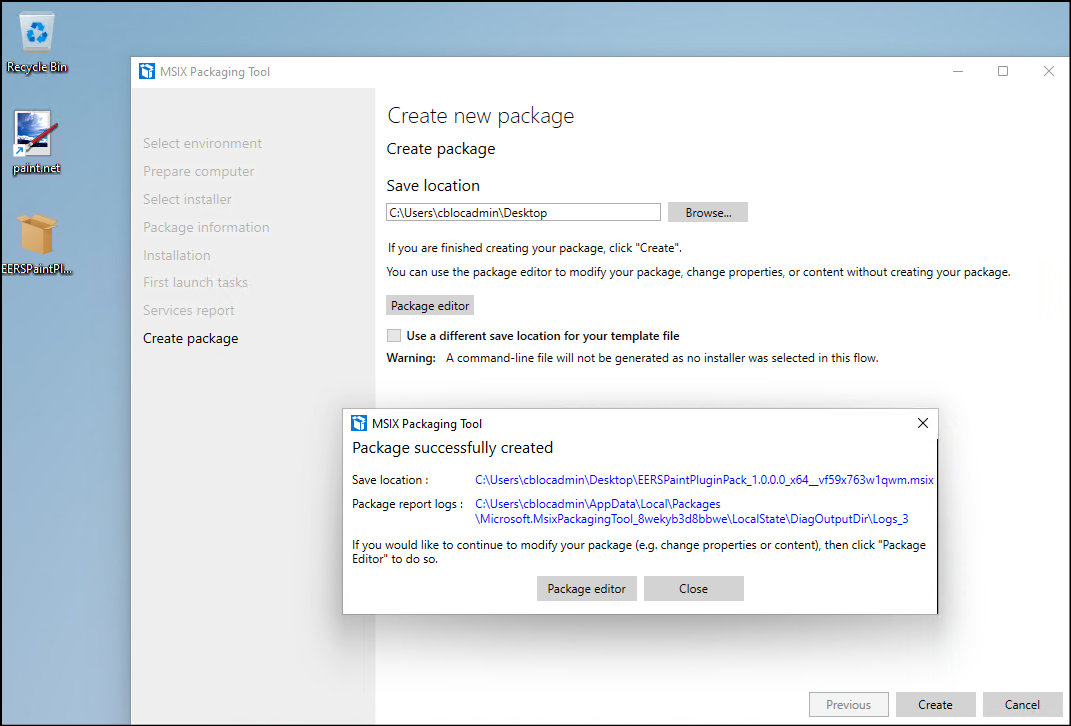Open the Package report logs path link
The width and height of the screenshot is (1071, 726).
coord(690,511)
